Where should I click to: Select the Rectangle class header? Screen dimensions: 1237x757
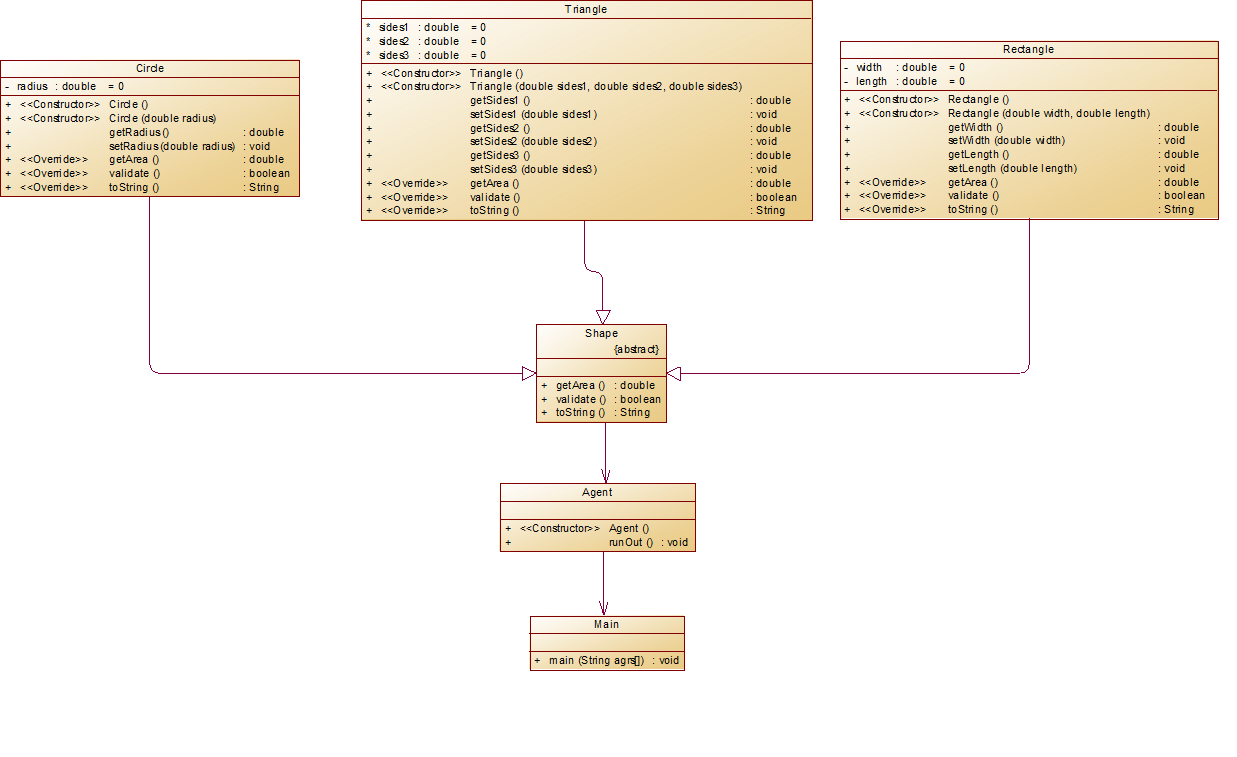1029,49
